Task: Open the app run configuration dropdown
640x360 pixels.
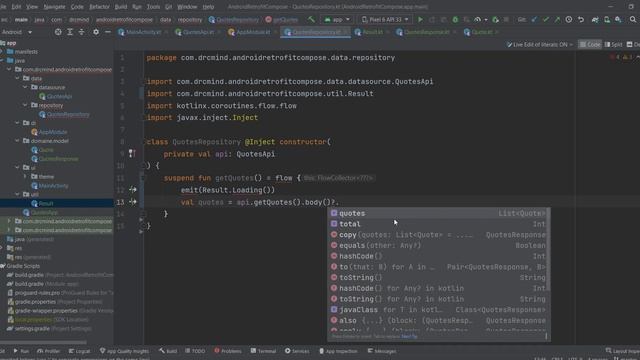Action: point(337,20)
